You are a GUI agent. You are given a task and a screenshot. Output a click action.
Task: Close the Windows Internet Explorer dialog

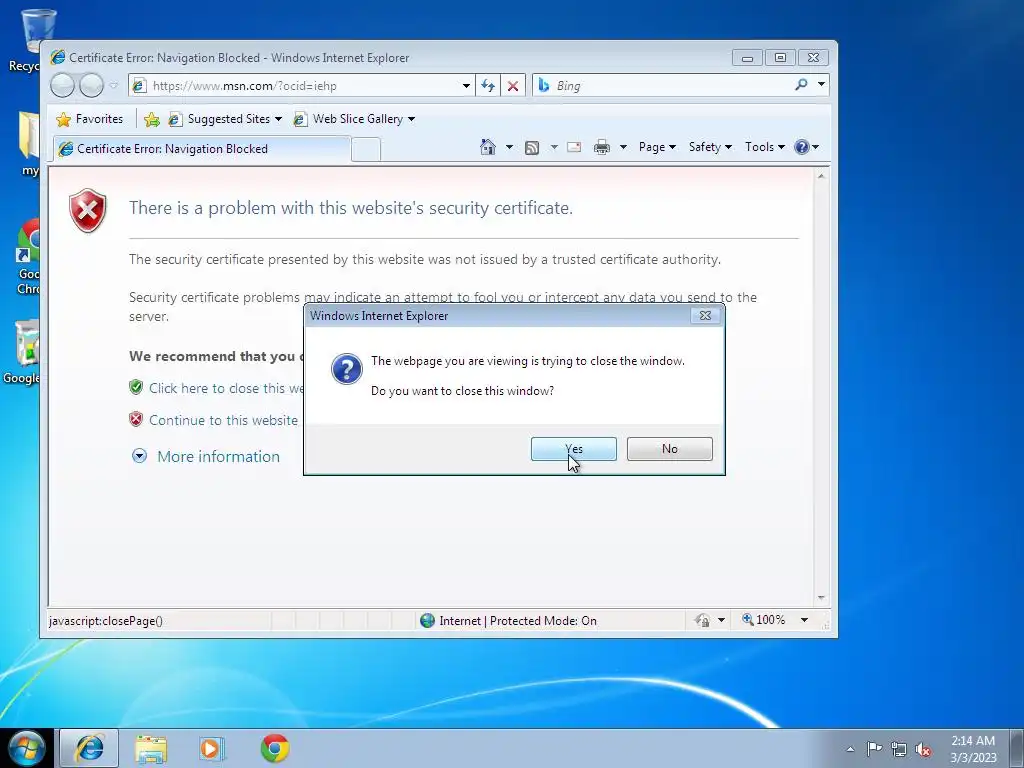705,315
